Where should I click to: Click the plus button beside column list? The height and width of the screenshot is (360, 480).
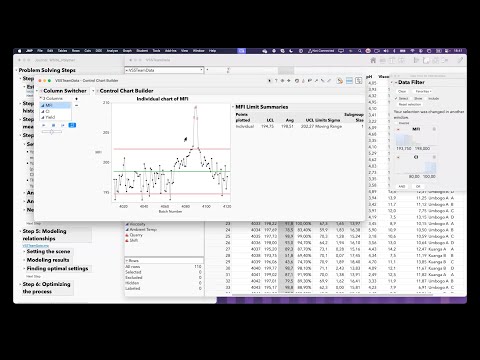tap(76, 99)
